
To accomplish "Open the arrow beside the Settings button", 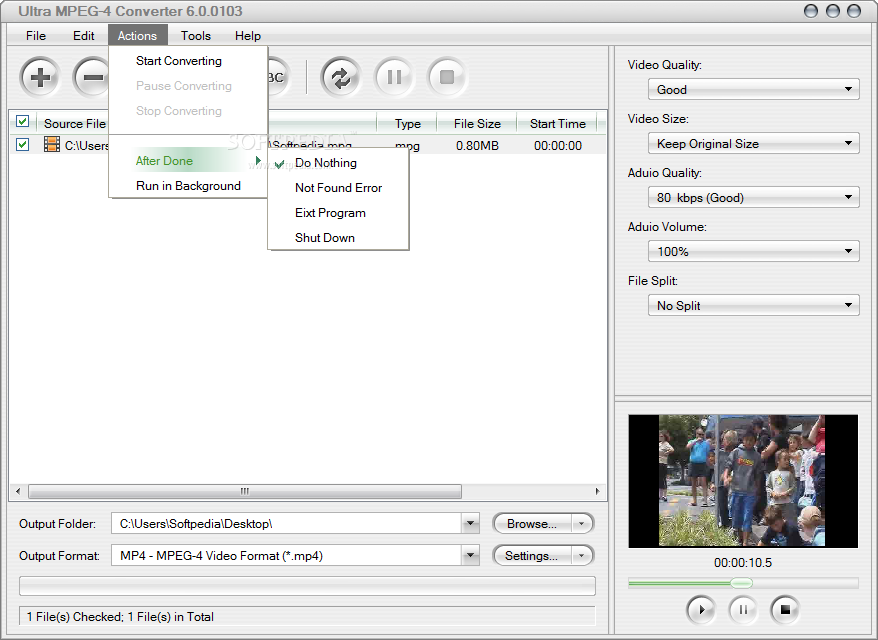I will pyautogui.click(x=582, y=556).
